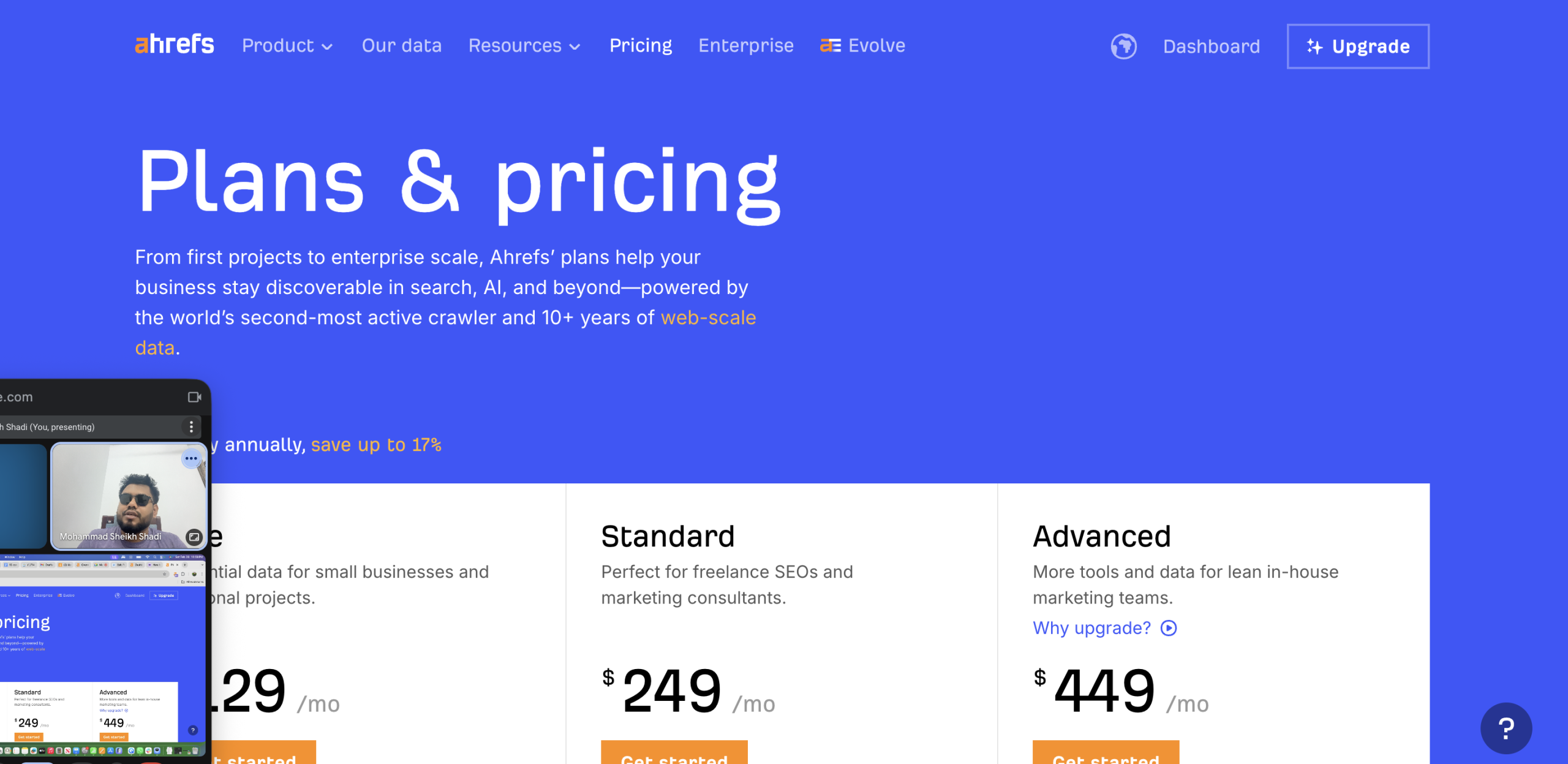1568x764 pixels.
Task: Open the presenter bar's vertical three-dot menu
Action: coord(192,426)
